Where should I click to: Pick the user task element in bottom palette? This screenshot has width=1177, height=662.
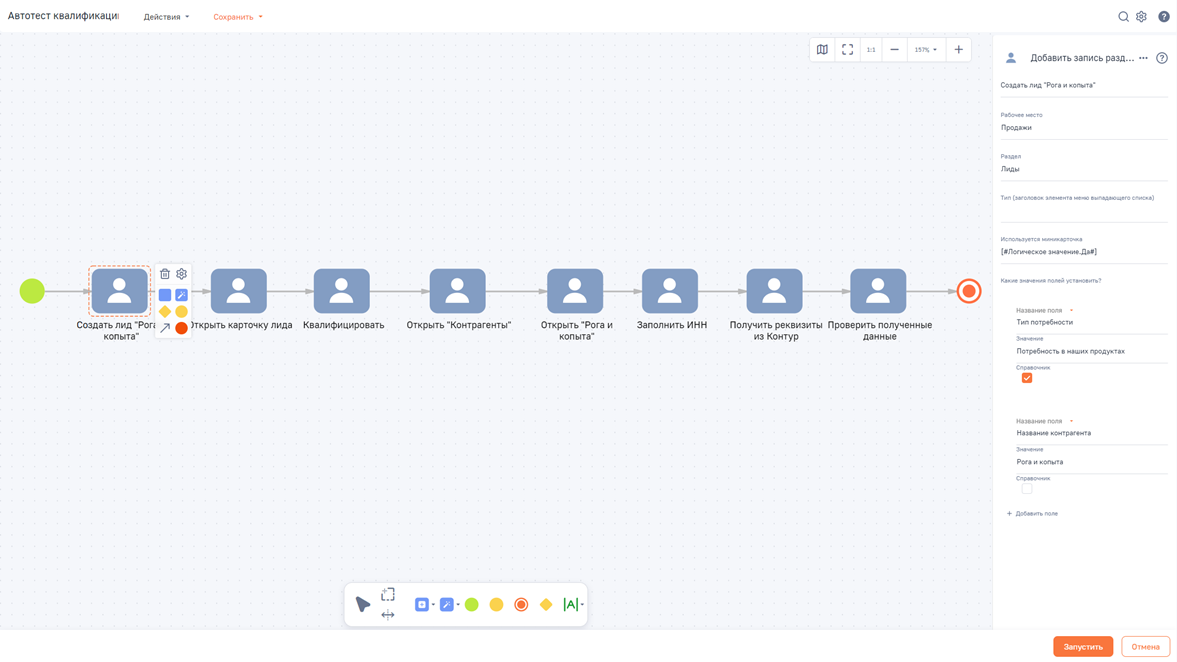tap(422, 604)
